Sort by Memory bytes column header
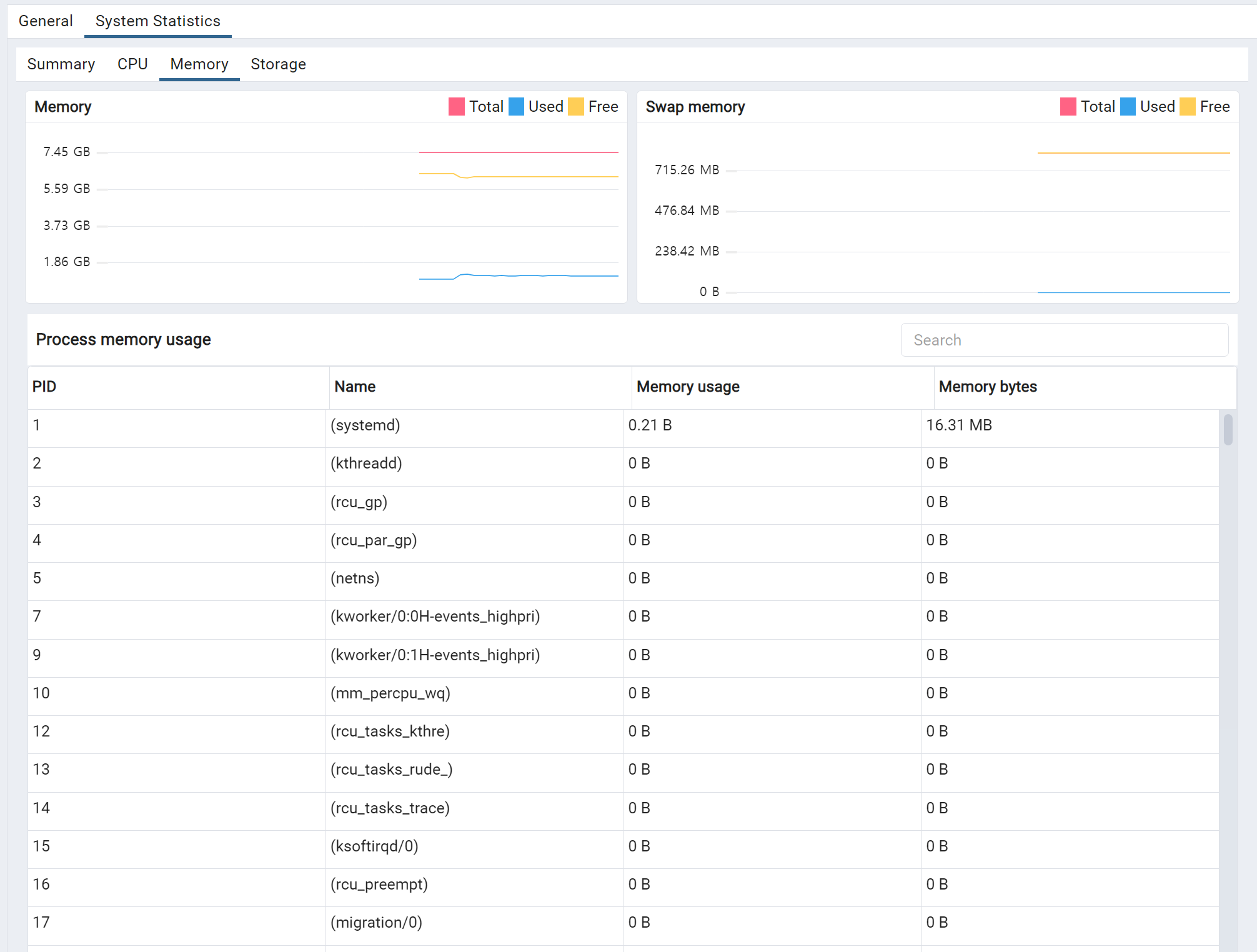The width and height of the screenshot is (1257, 952). [988, 387]
